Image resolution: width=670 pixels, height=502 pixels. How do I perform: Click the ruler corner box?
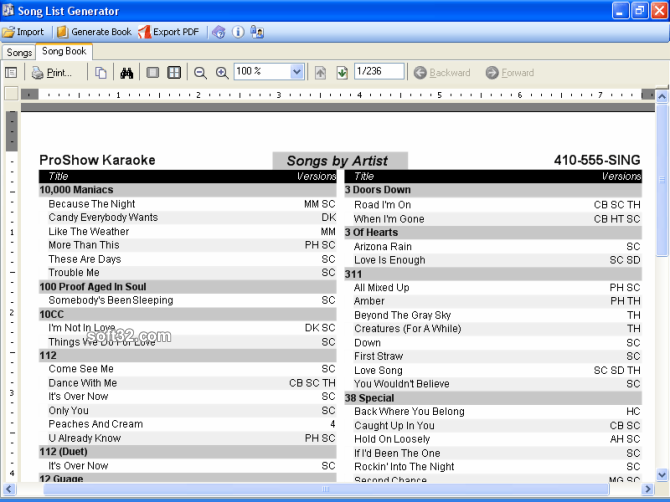11,93
